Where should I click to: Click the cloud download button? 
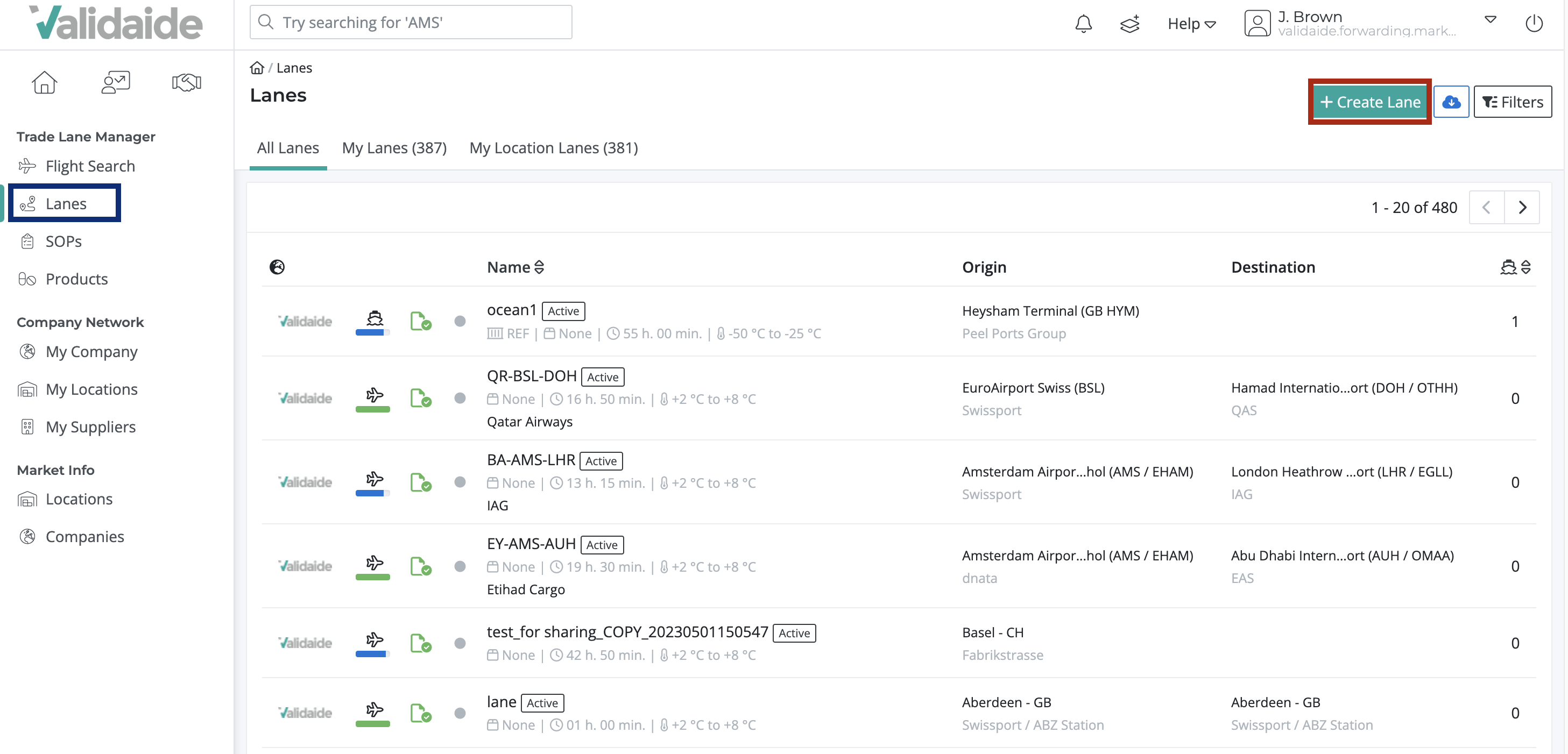(1451, 102)
